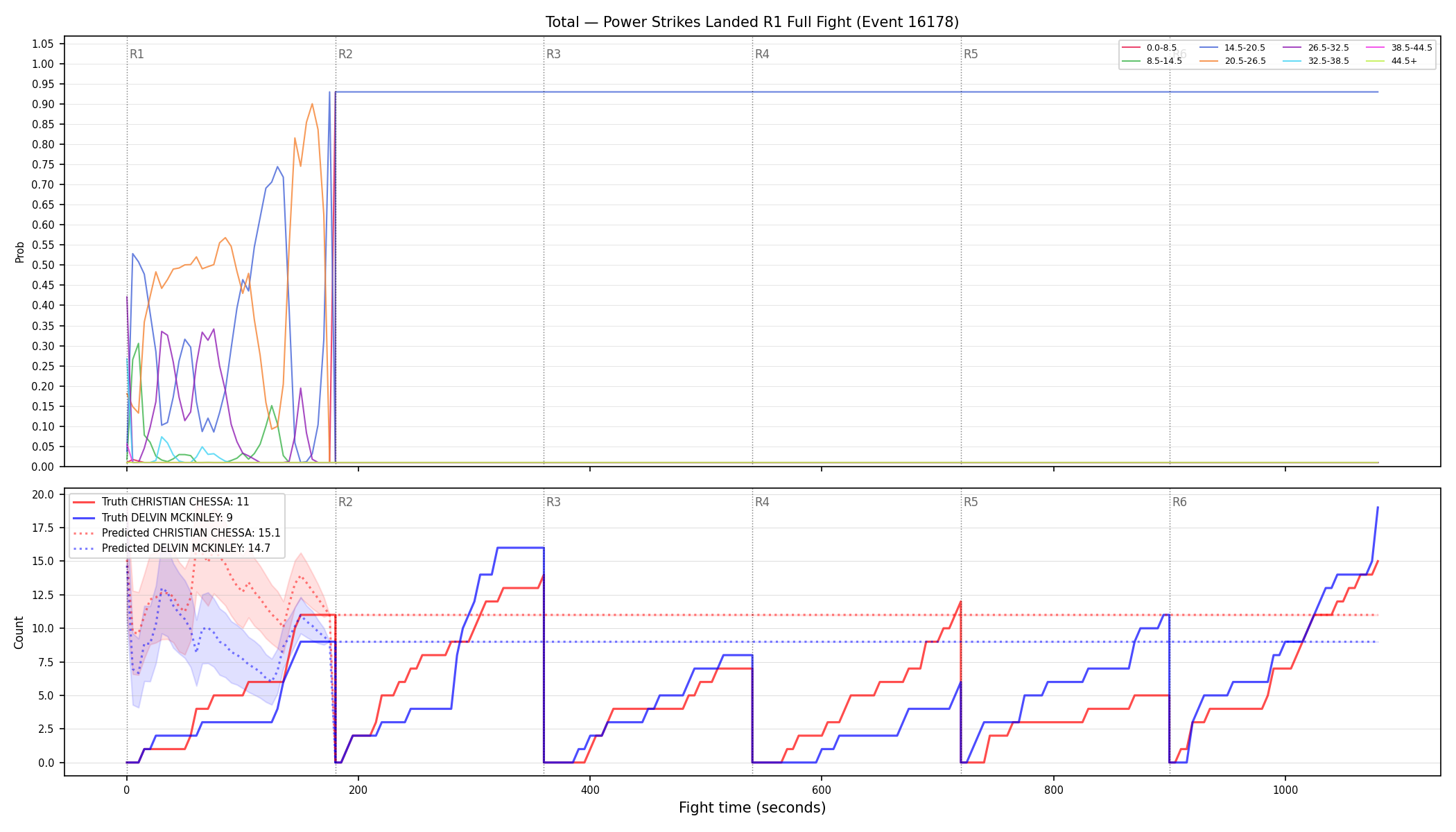Image resolution: width=1456 pixels, height=832 pixels.
Task: Click the 600 tick on the fight time axis
Action: click(822, 790)
